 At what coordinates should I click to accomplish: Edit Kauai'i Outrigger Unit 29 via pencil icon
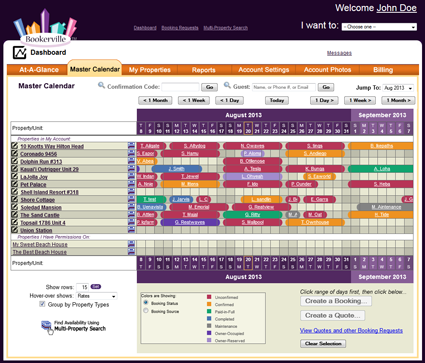tap(14, 169)
